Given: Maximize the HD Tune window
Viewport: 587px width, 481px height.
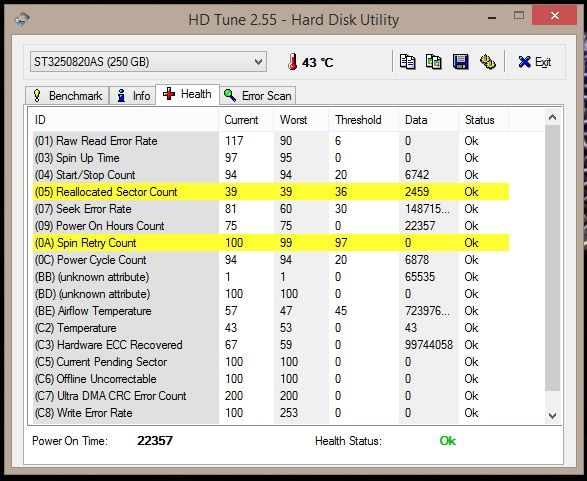Looking at the screenshot, I should [x=519, y=16].
